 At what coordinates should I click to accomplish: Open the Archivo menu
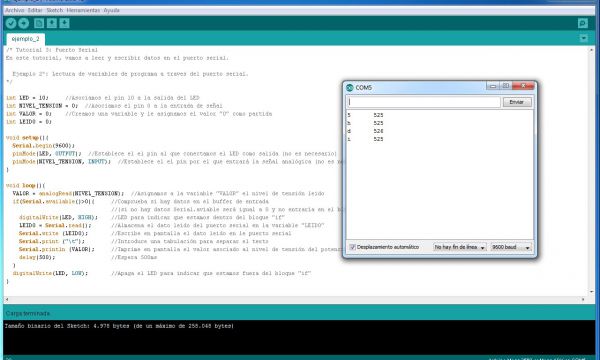(15, 10)
